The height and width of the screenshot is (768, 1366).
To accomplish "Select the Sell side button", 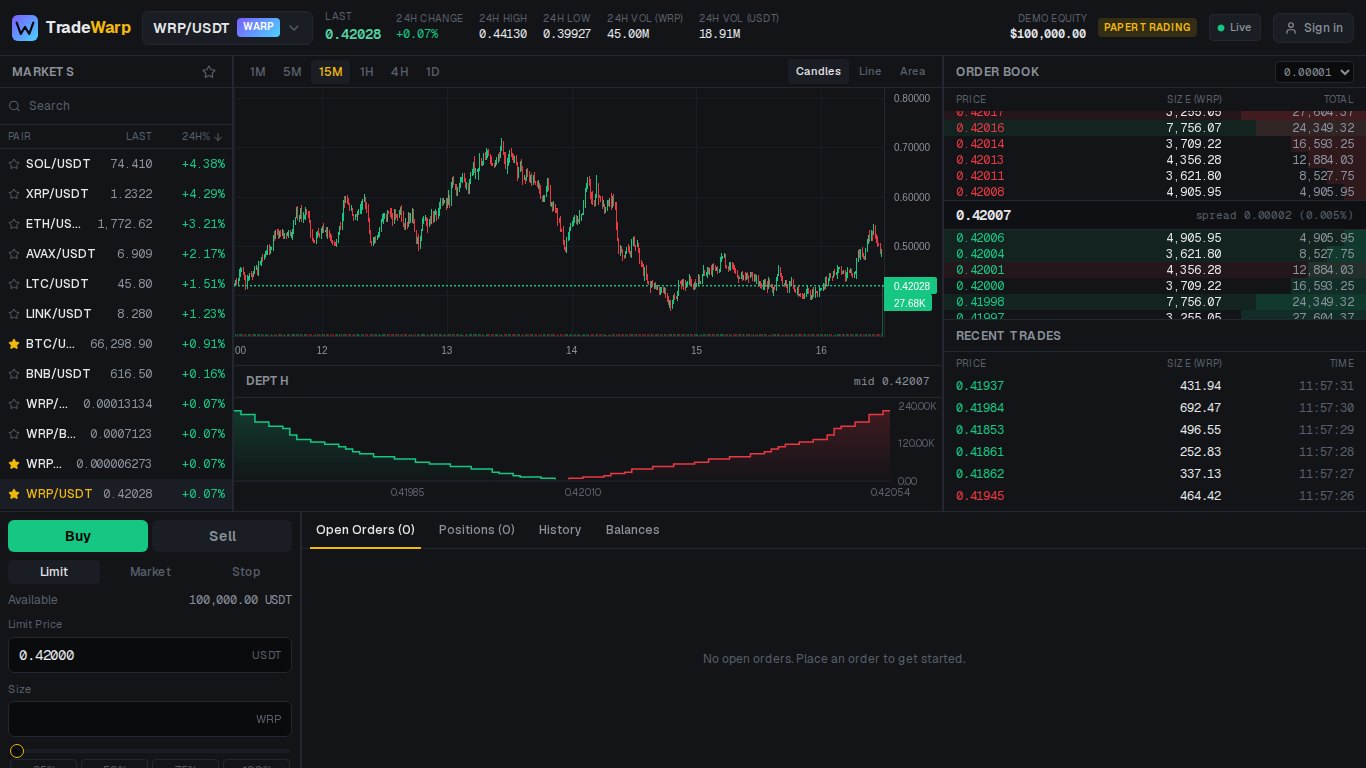I will [x=222, y=536].
